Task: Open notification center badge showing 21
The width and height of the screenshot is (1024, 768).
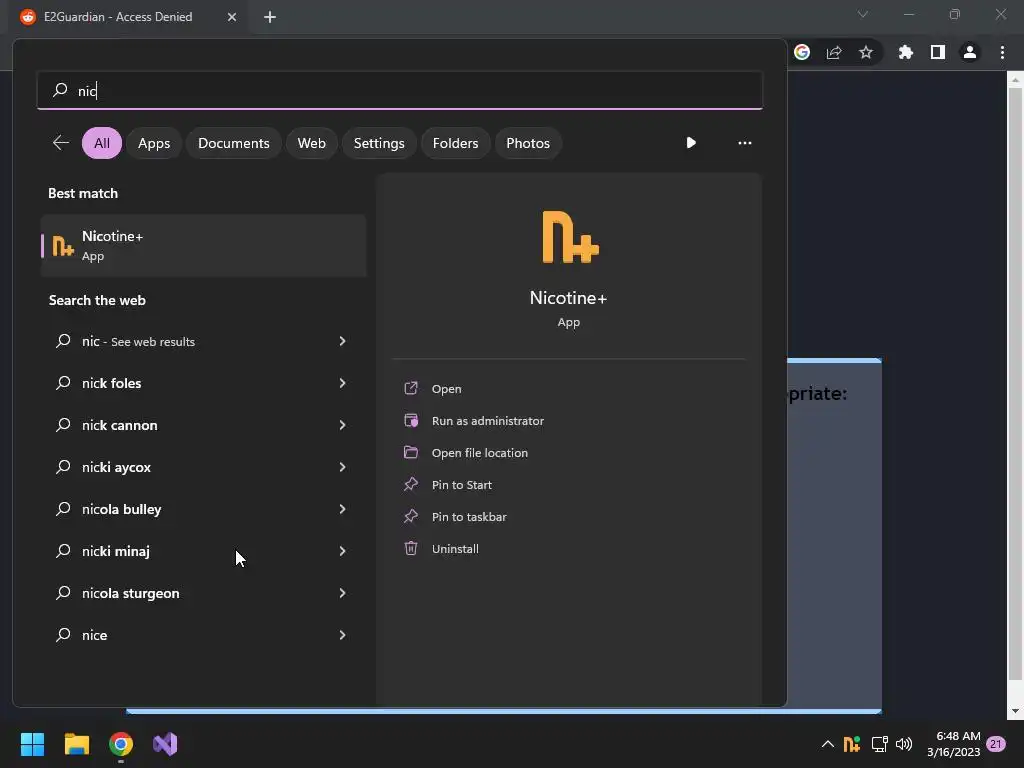Action: coord(996,744)
